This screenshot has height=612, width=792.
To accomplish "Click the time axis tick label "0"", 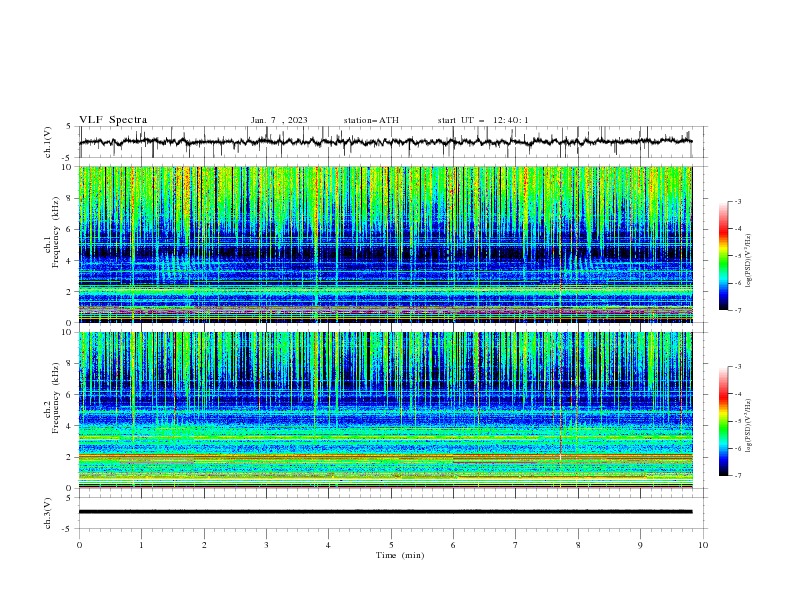I will [x=79, y=545].
